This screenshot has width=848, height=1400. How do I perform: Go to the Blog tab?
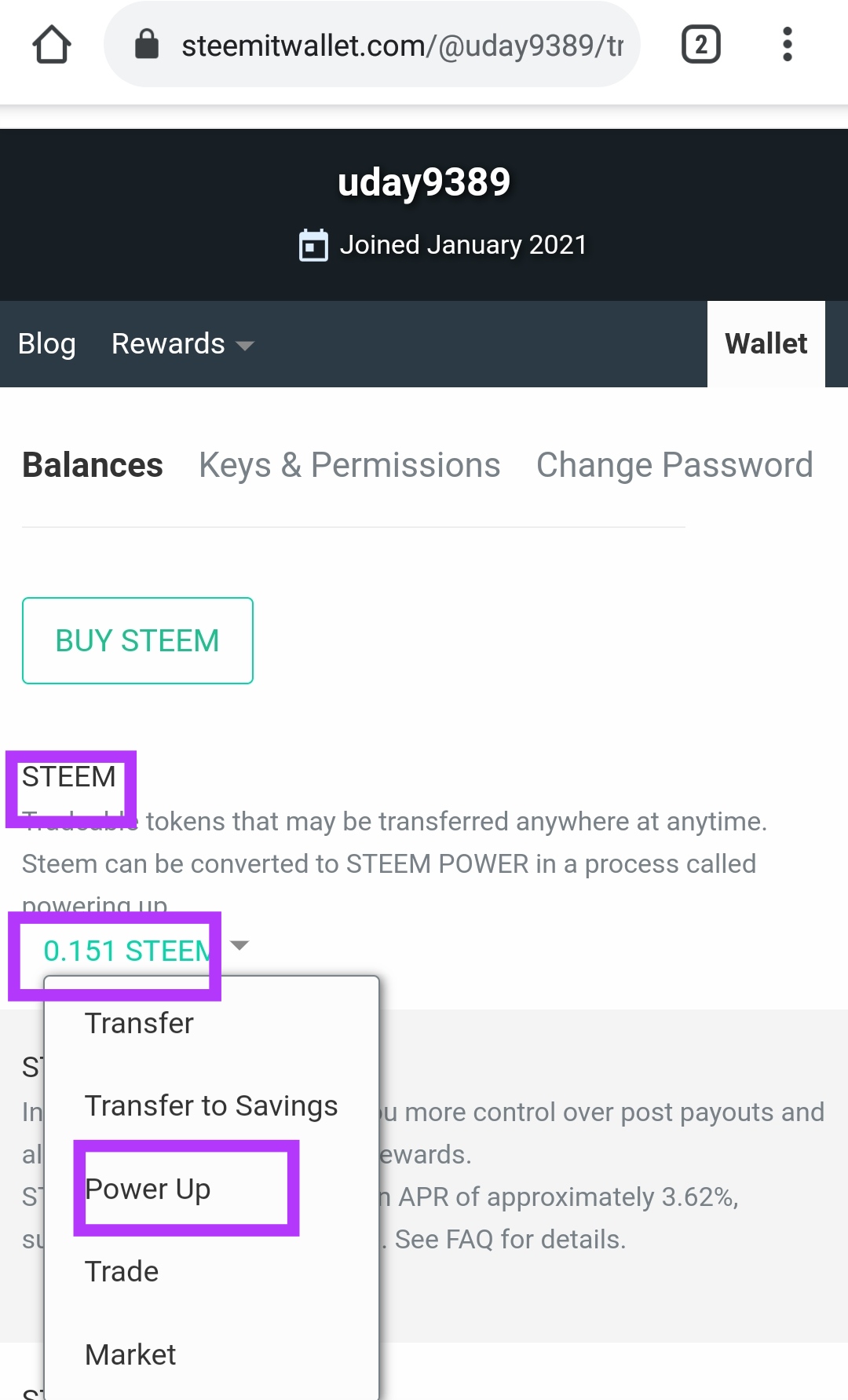47,344
